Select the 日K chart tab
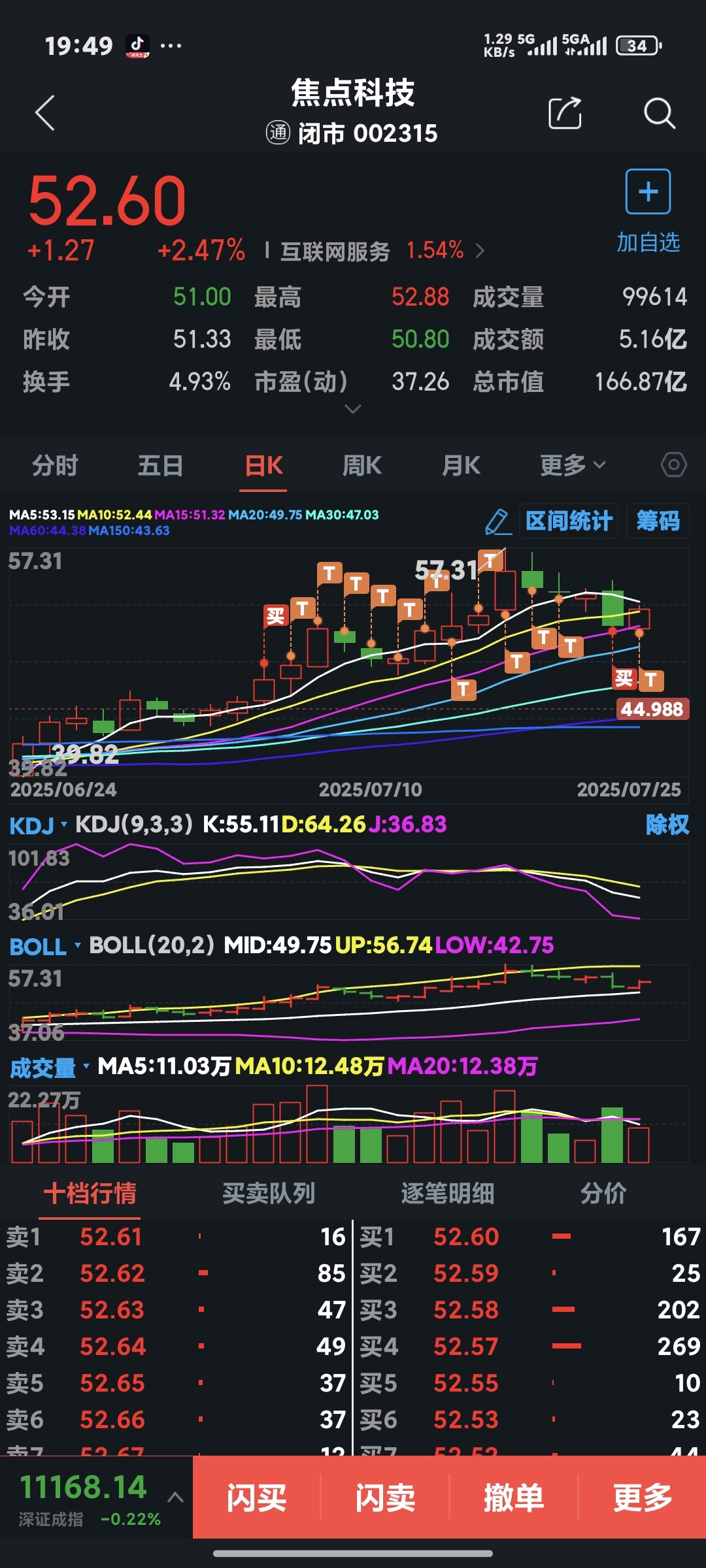706x1568 pixels. (x=263, y=465)
